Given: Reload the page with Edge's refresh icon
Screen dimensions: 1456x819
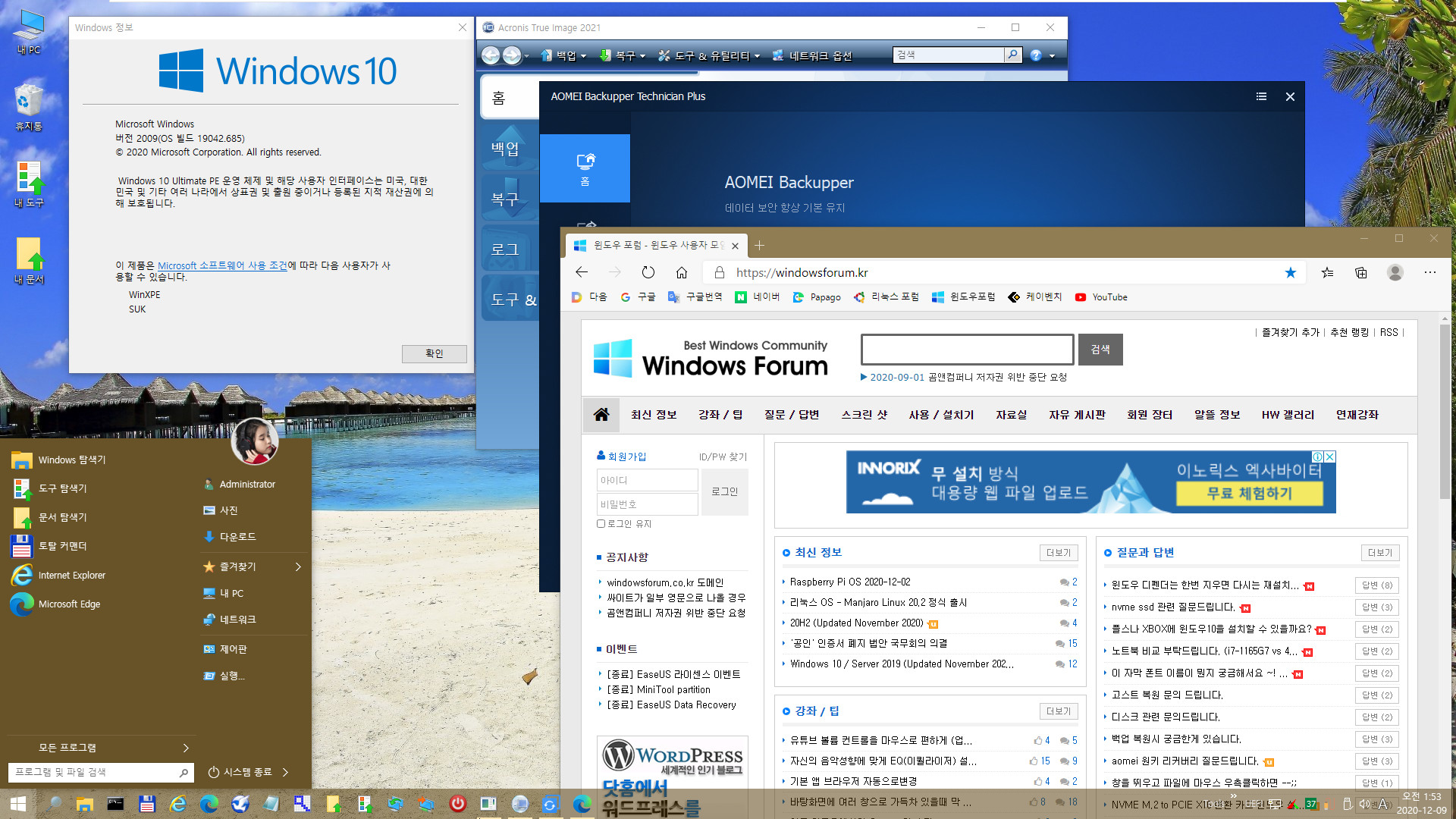Looking at the screenshot, I should [648, 272].
